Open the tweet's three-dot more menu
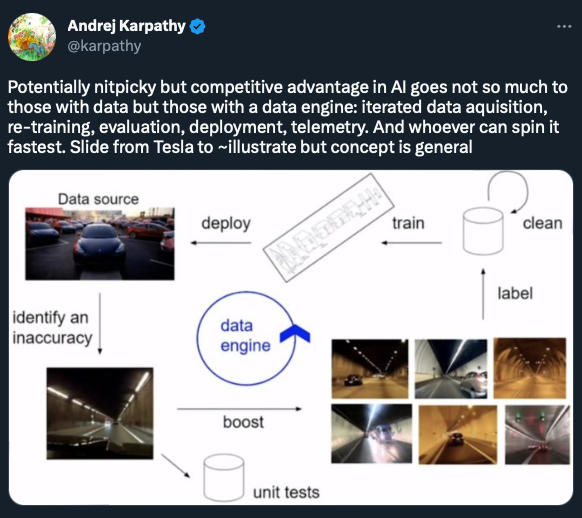Viewport: 582px width, 518px height. pos(564,27)
